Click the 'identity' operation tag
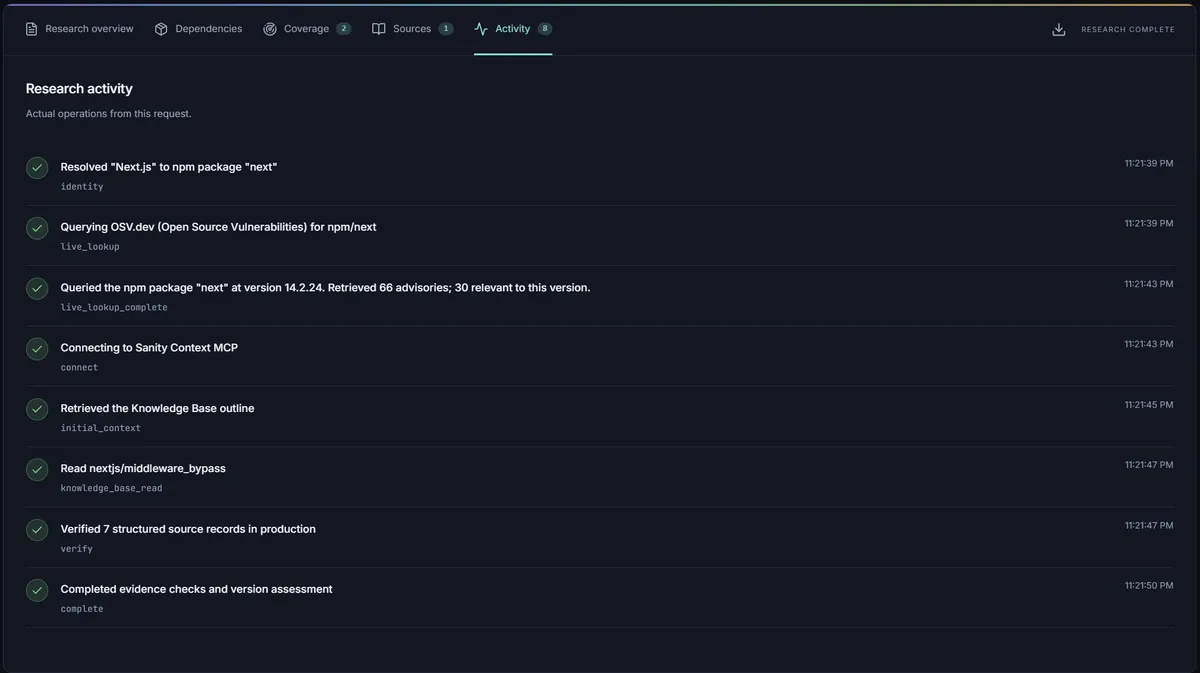 [82, 187]
